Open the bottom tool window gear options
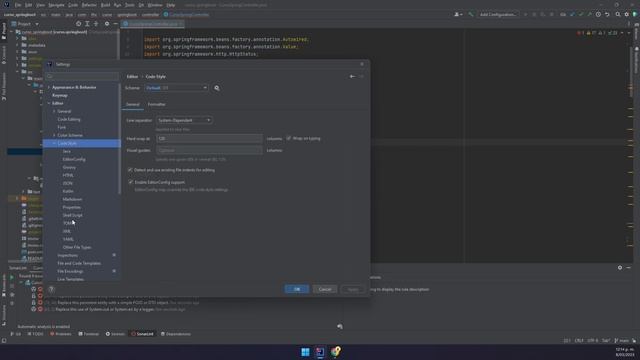The width and height of the screenshot is (640, 360). coord(620,268)
